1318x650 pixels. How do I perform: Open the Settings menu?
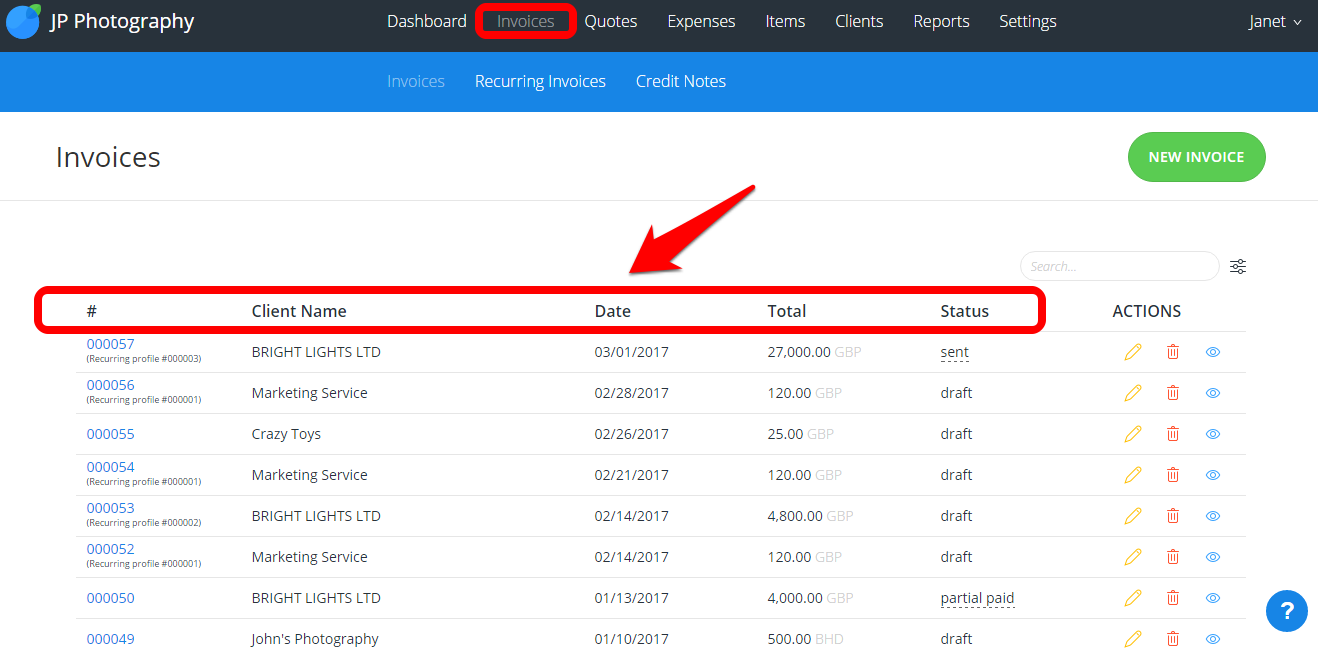click(1028, 21)
